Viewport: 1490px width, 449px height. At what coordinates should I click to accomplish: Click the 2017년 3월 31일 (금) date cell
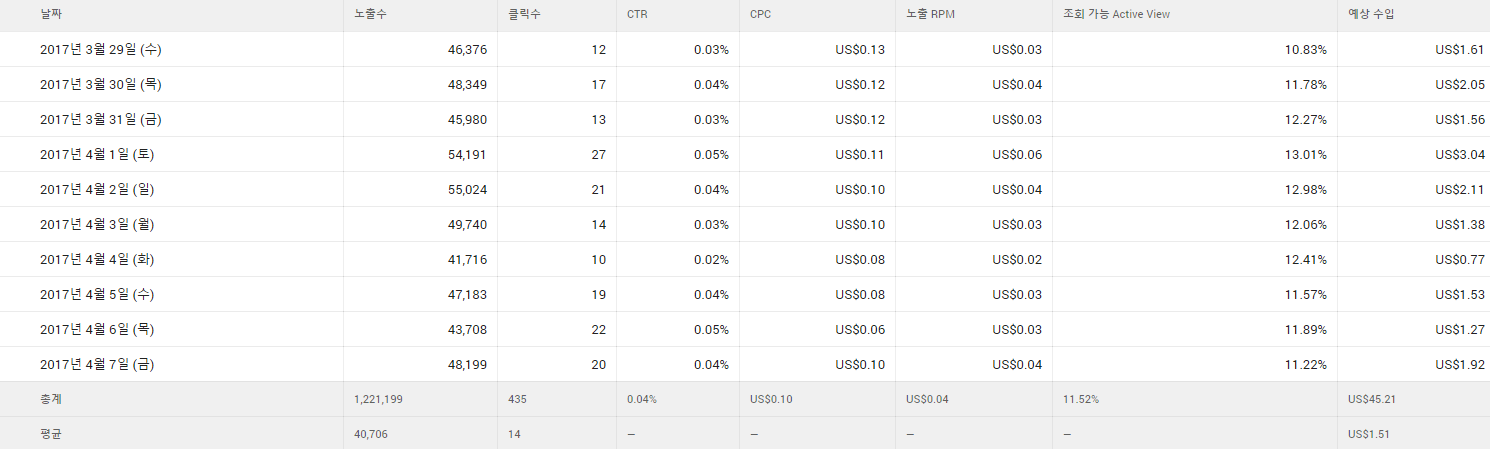click(100, 120)
